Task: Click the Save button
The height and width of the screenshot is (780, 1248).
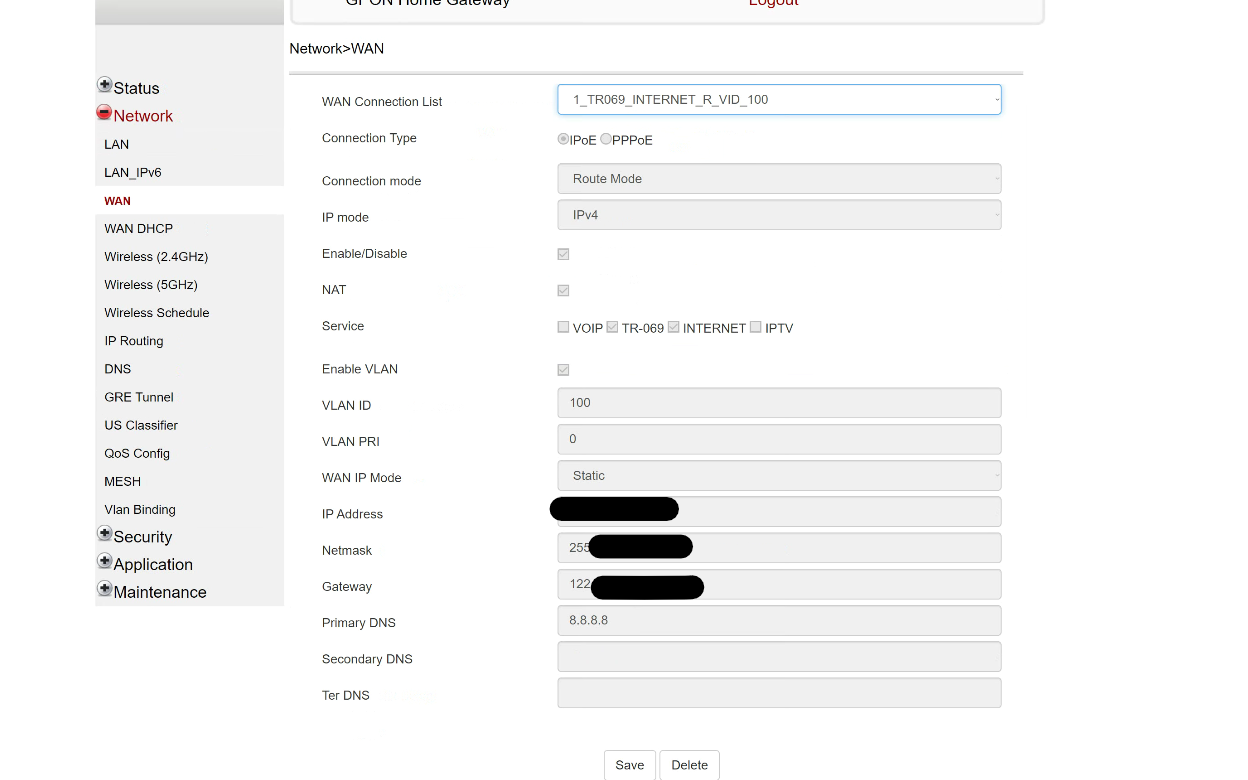Action: coord(629,765)
